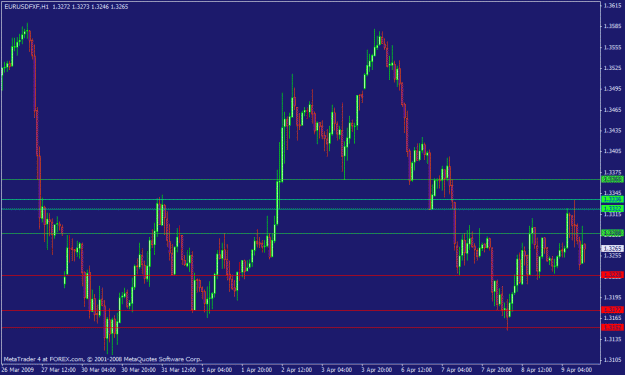Click the 2 Apr 12:00 time label

297,370
